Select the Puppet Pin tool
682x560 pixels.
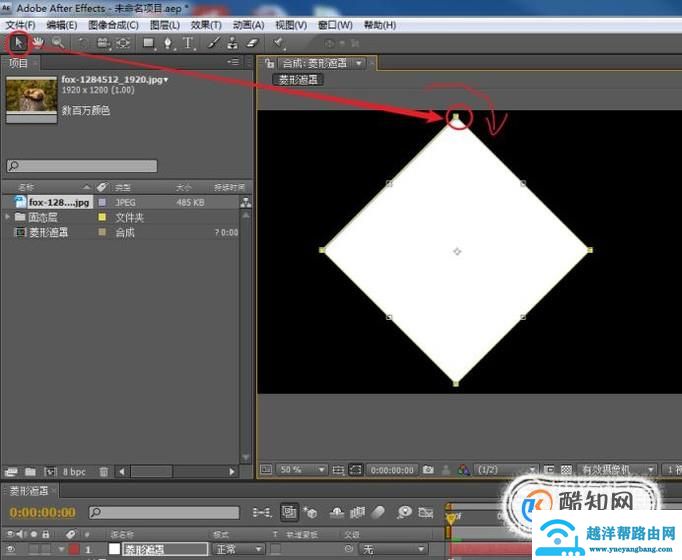pos(278,43)
